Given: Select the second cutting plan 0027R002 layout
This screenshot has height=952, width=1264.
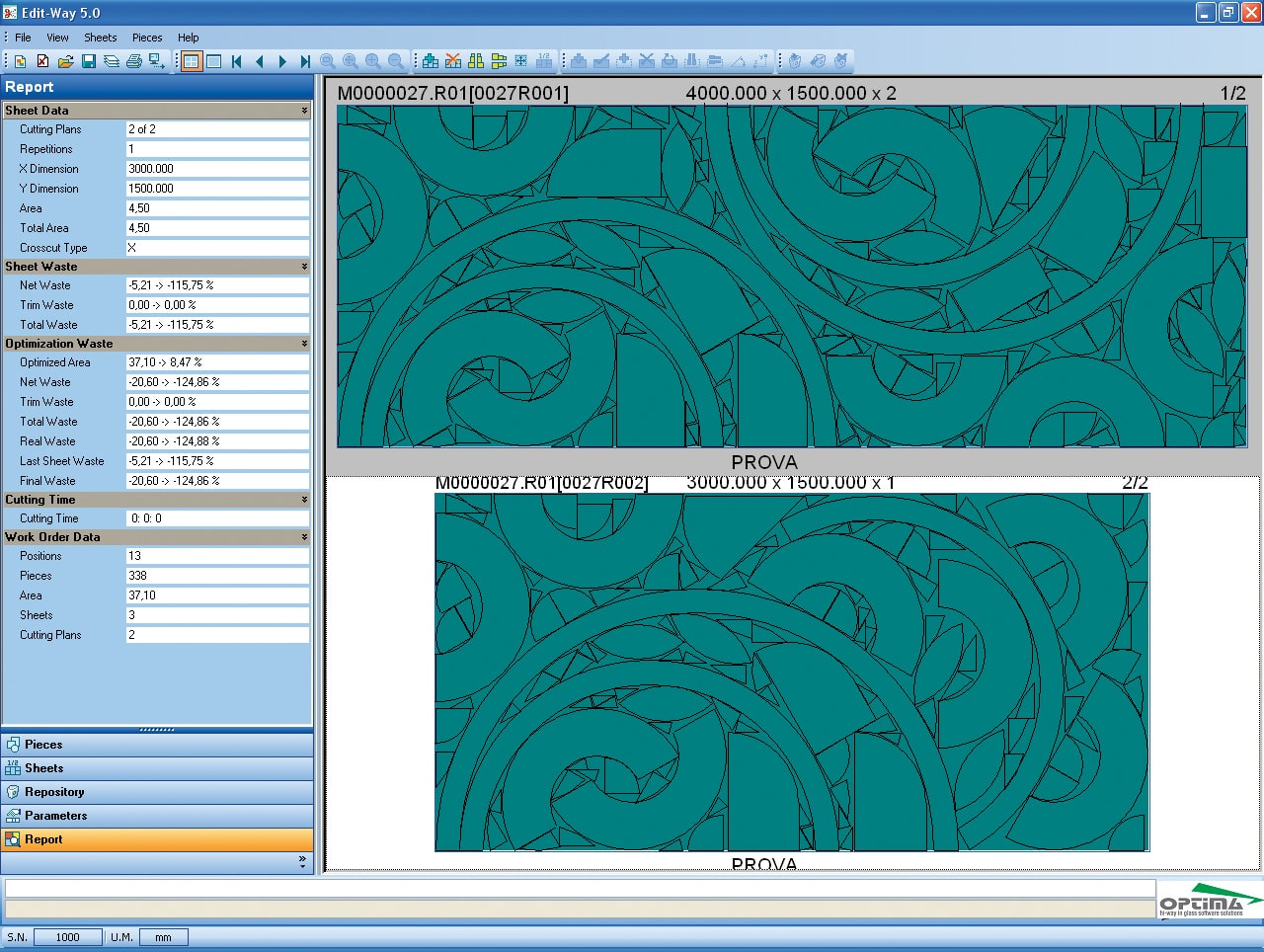Looking at the screenshot, I should coord(792,672).
